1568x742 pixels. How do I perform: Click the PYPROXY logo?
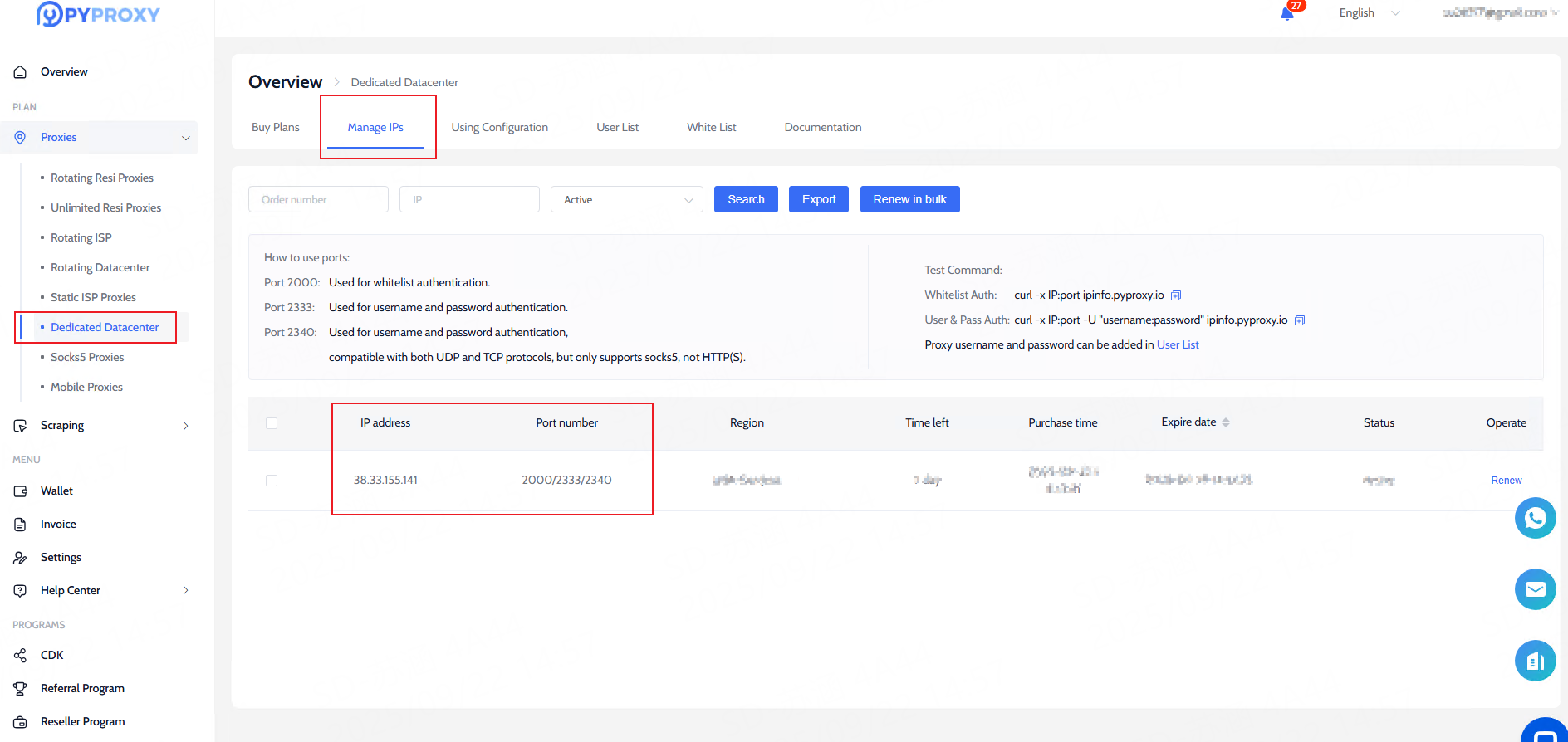pos(98,14)
